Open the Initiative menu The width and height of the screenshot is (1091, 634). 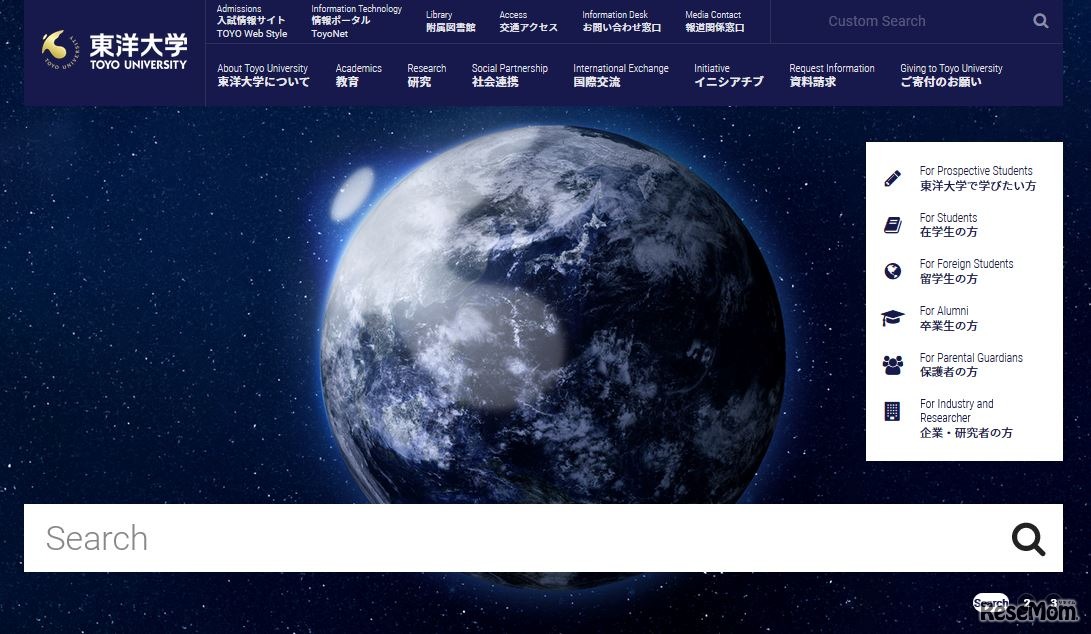728,75
